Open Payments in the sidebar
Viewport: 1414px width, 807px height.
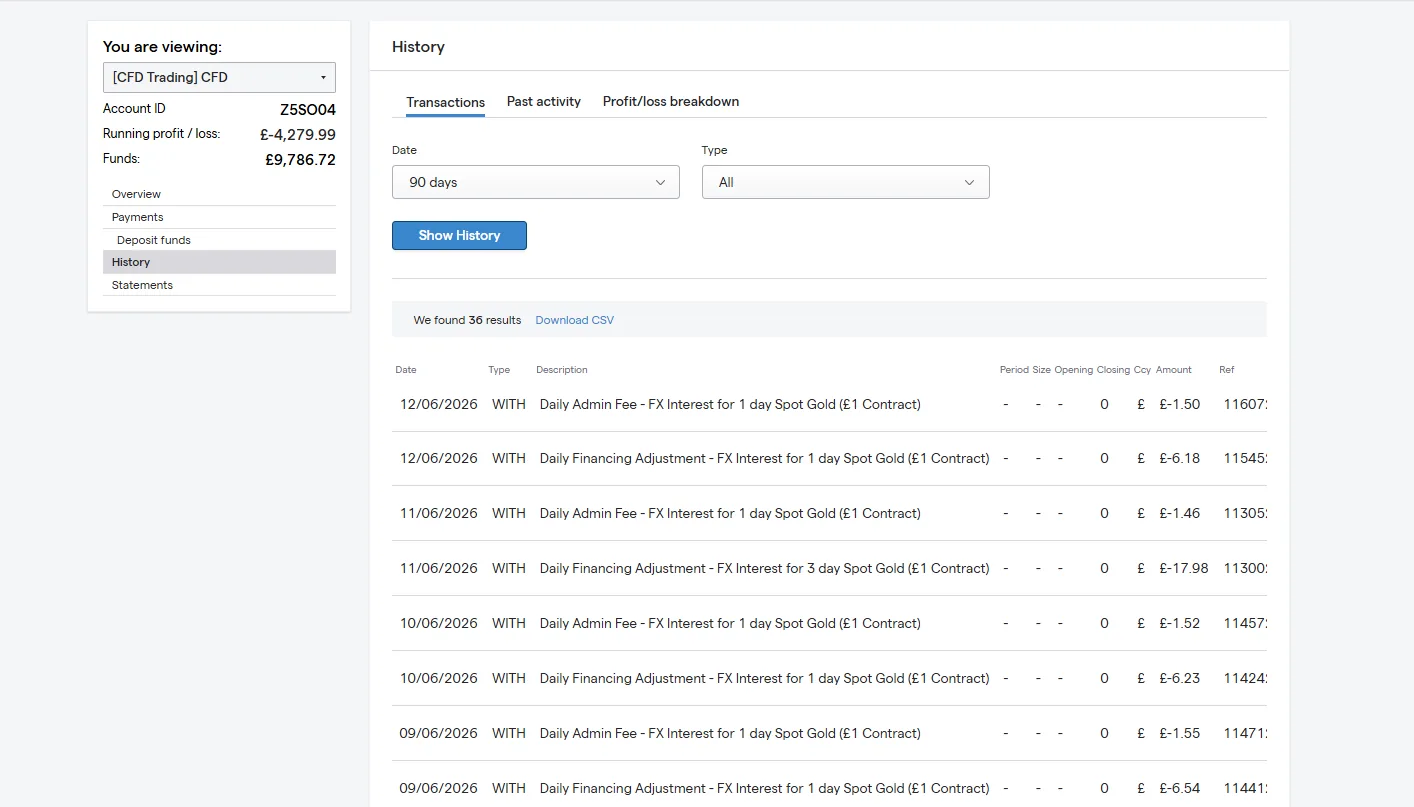tap(219, 217)
